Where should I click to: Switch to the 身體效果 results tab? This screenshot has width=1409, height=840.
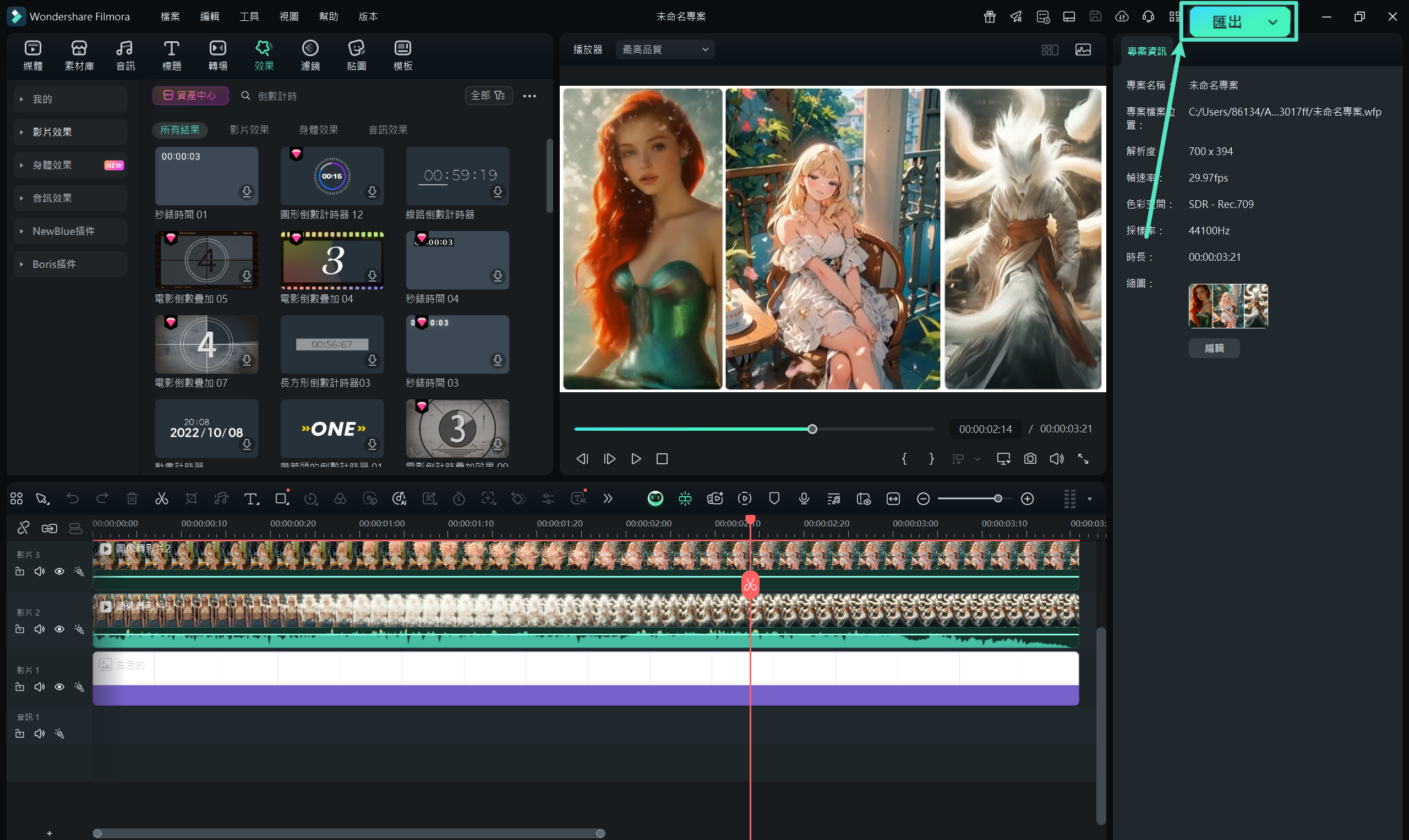(x=318, y=130)
